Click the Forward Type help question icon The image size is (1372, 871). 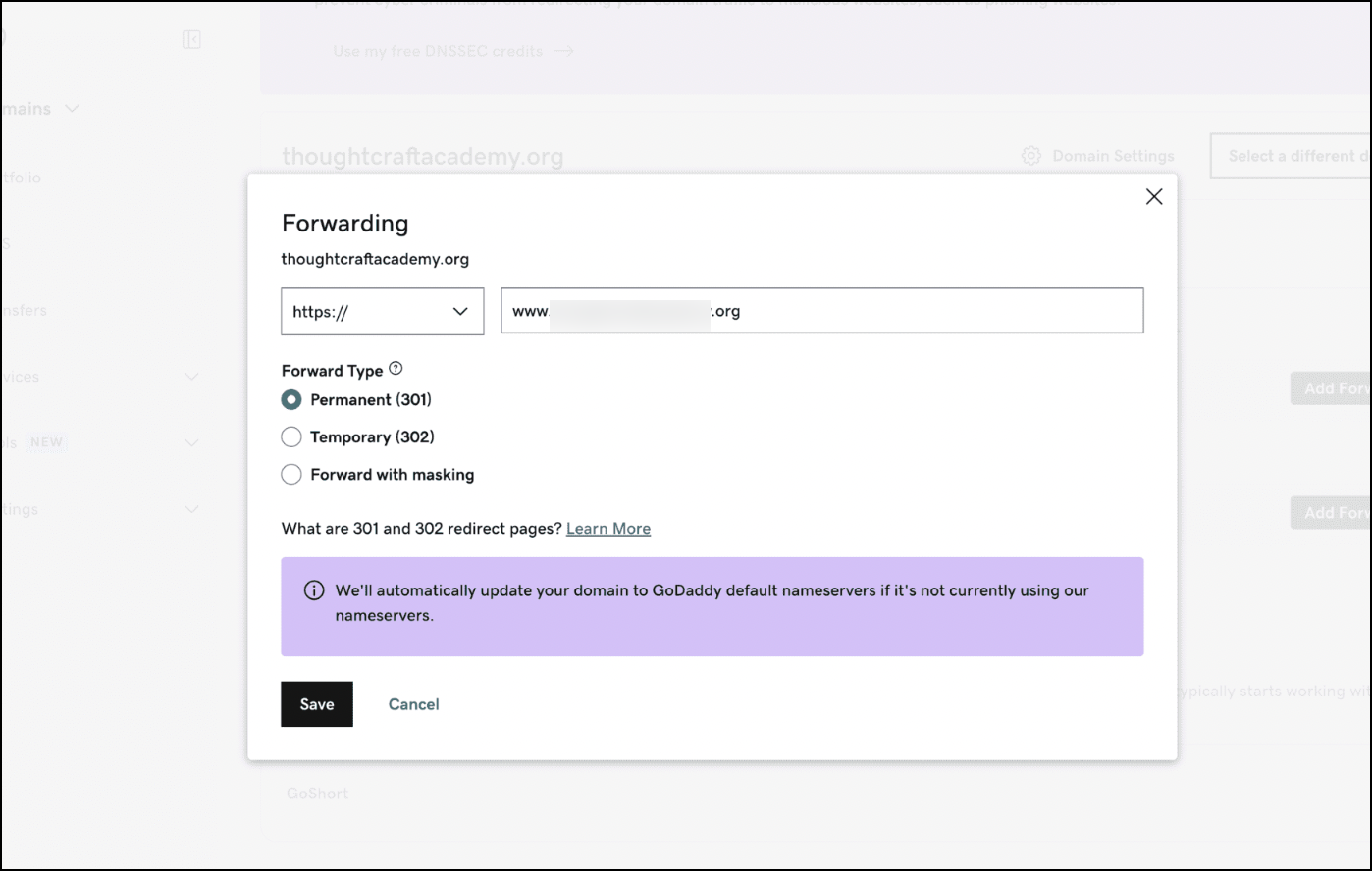(396, 369)
